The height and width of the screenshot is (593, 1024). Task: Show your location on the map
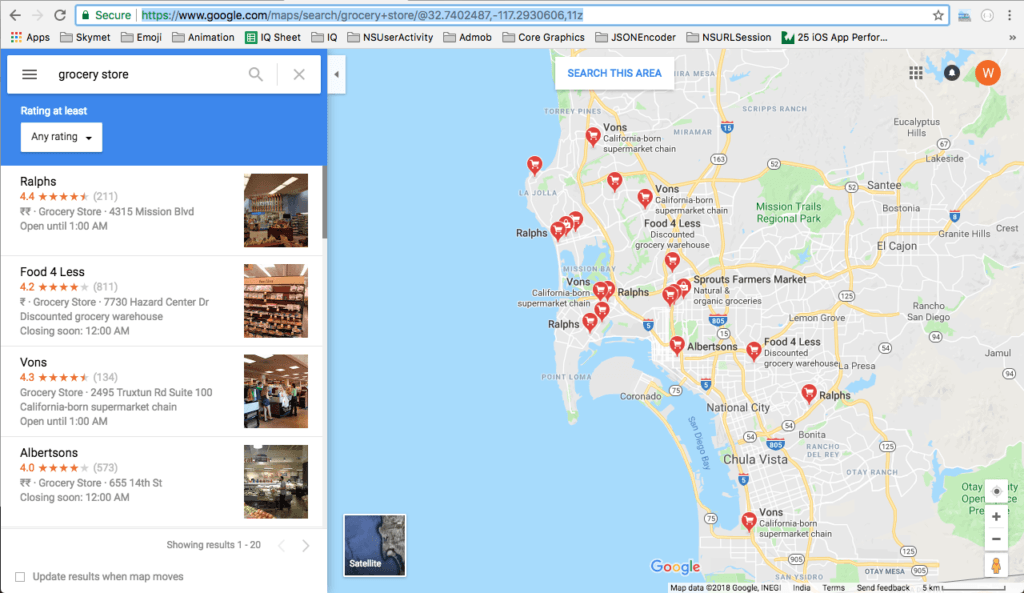[996, 491]
